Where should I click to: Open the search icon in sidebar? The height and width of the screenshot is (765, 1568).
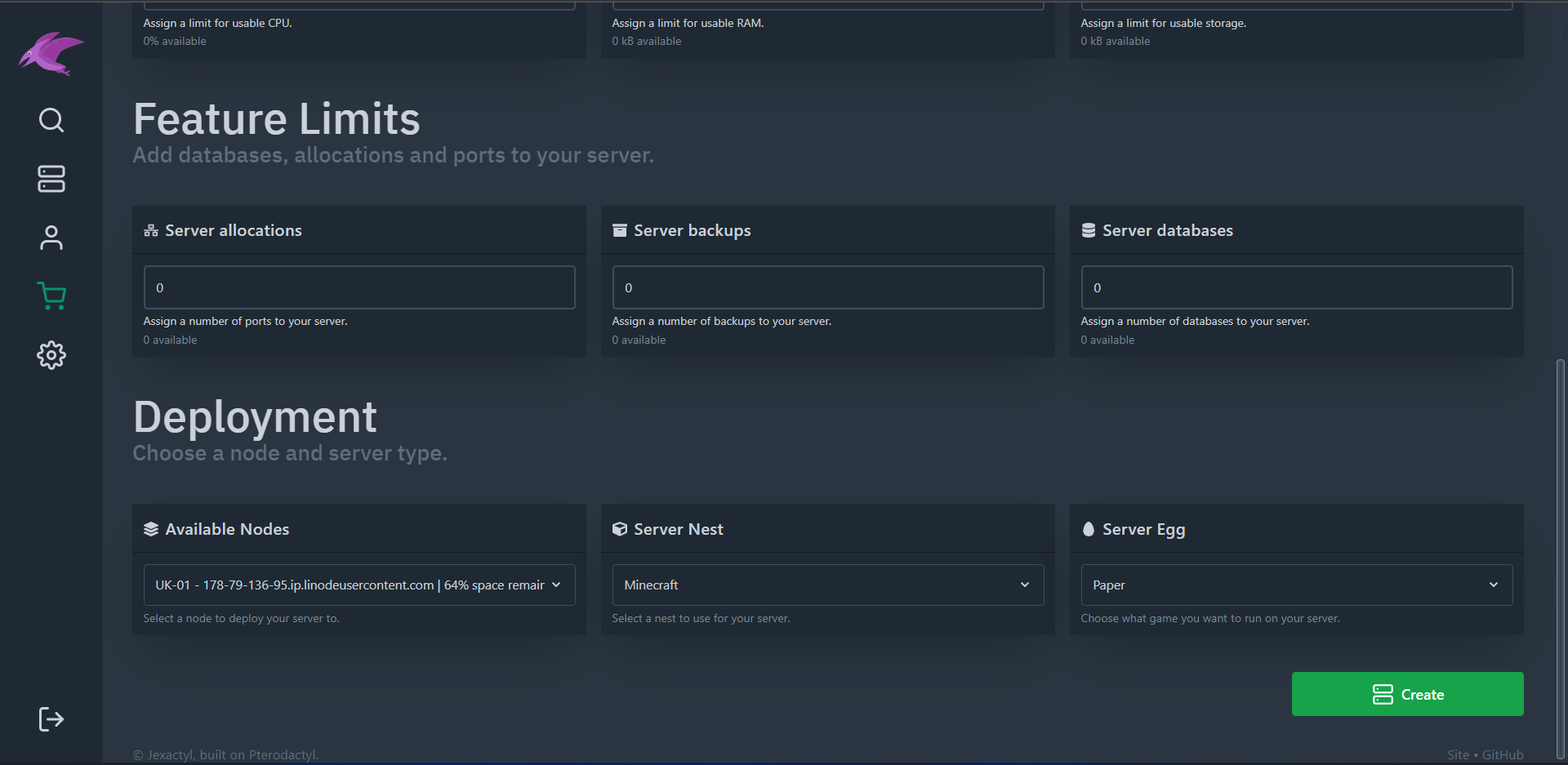click(x=51, y=120)
